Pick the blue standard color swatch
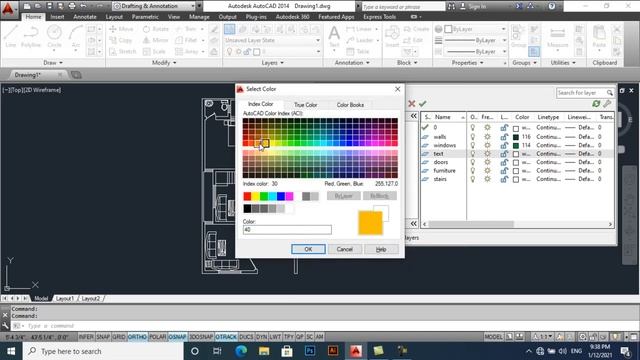Viewport: 640px width, 360px height. pos(281,196)
